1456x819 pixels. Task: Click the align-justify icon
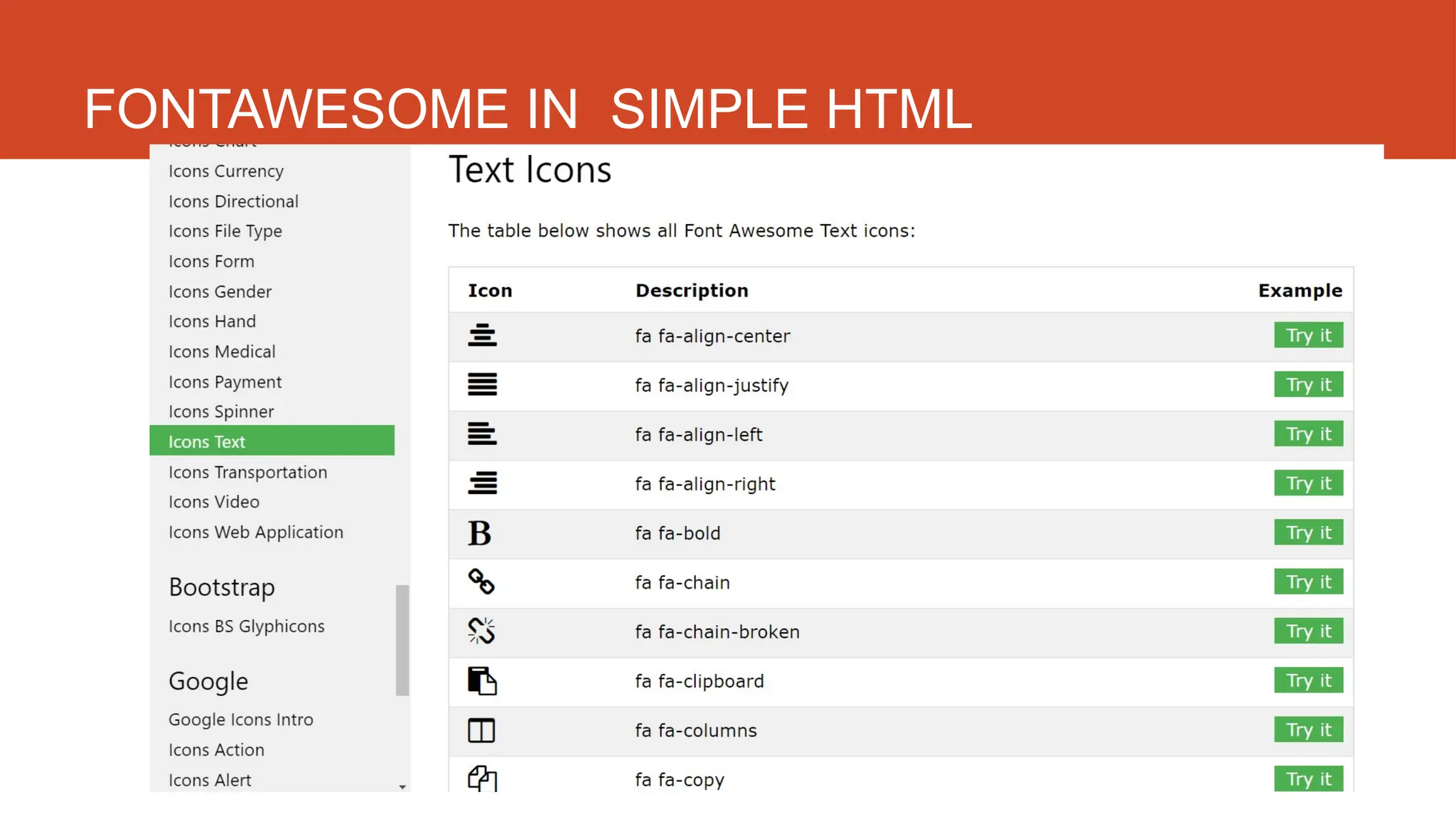tap(482, 385)
